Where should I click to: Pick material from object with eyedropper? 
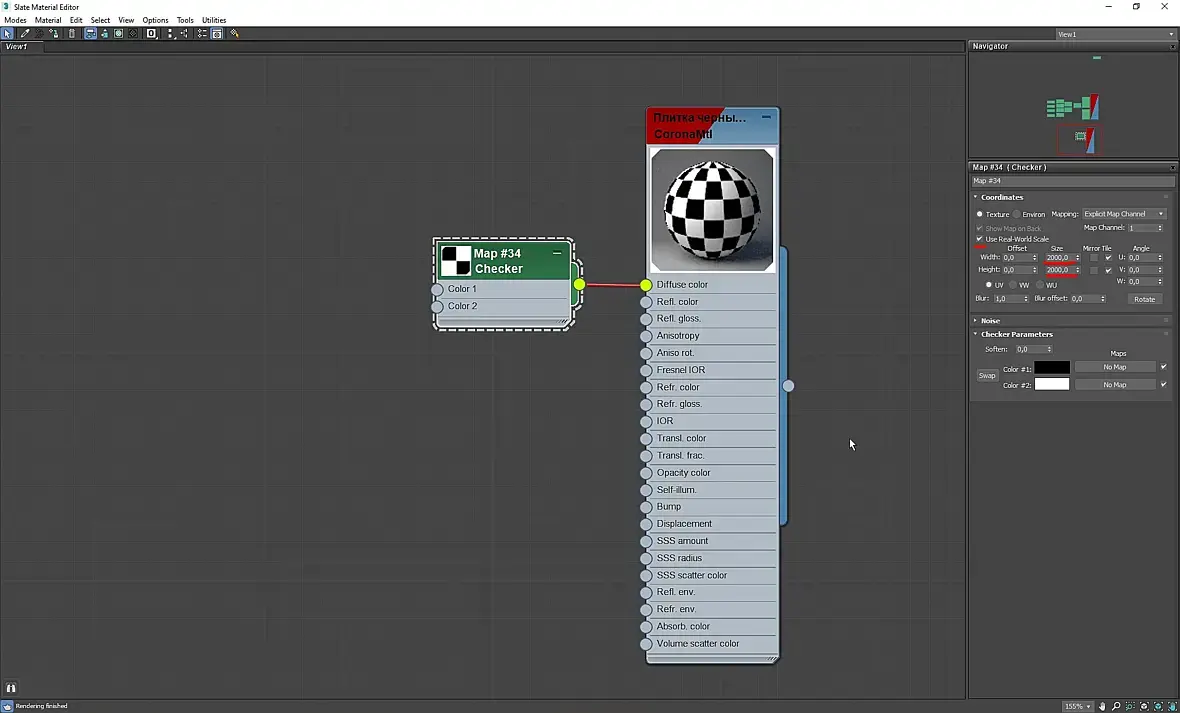coord(25,33)
